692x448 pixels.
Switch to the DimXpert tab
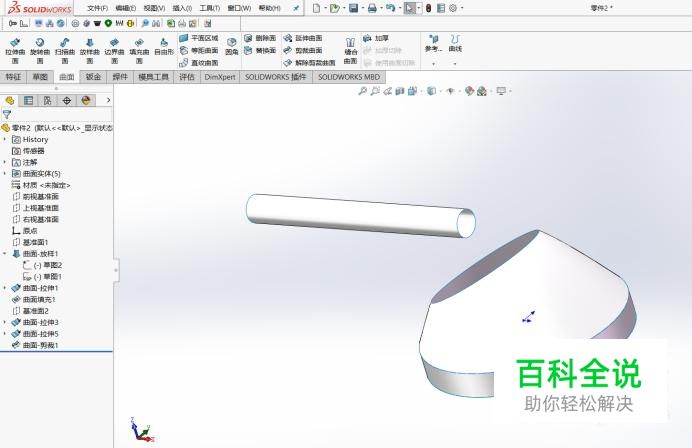[220, 77]
